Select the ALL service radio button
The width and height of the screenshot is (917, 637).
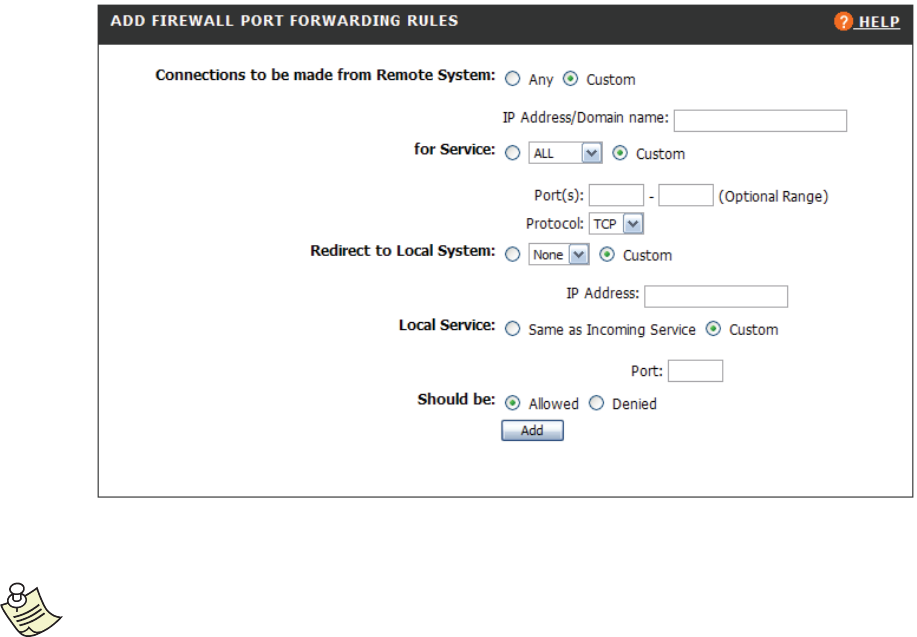pyautogui.click(x=512, y=153)
